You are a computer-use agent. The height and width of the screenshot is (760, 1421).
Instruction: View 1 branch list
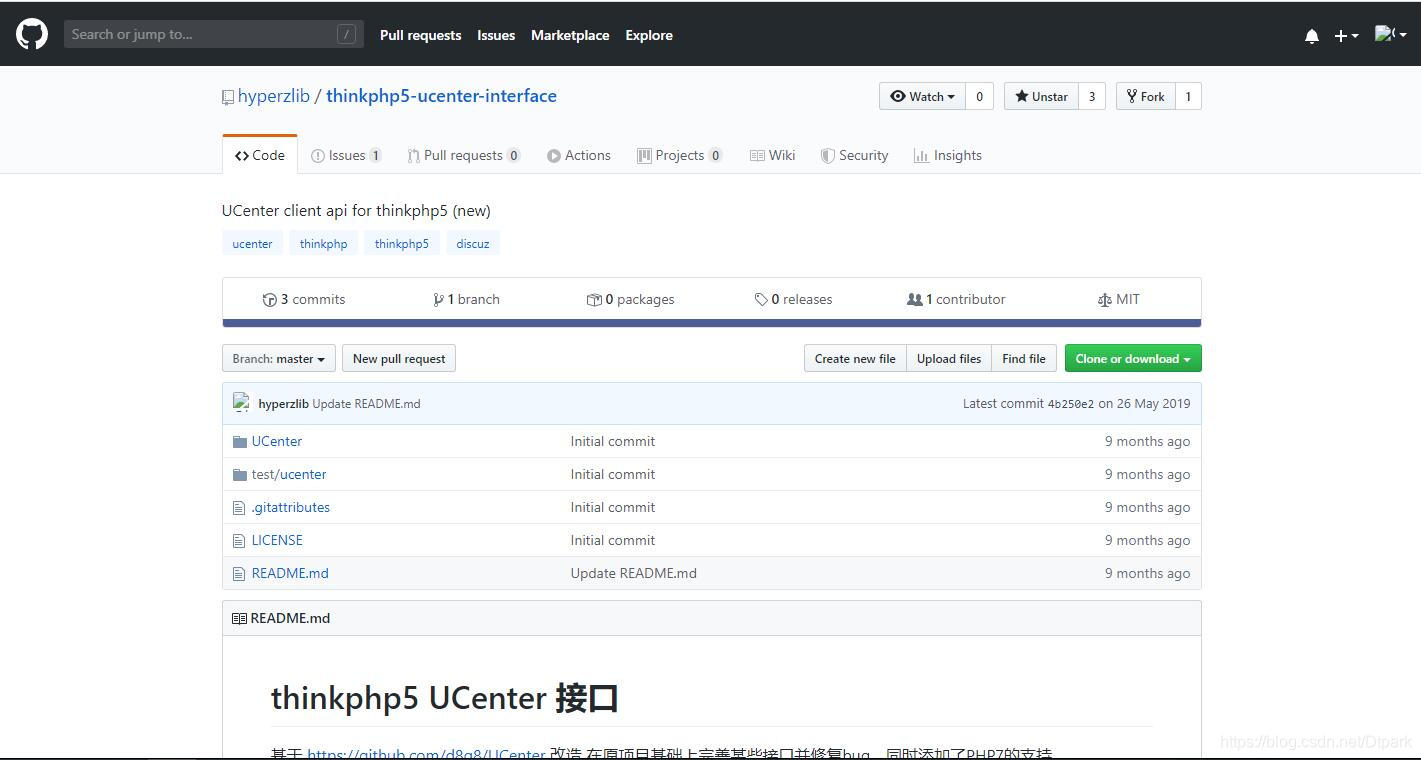(466, 299)
